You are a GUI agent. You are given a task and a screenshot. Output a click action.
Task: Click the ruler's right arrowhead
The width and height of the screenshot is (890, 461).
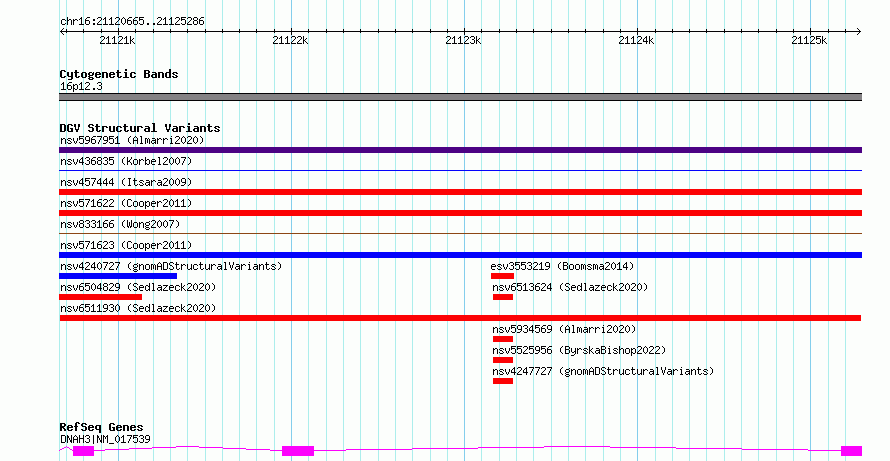point(858,32)
